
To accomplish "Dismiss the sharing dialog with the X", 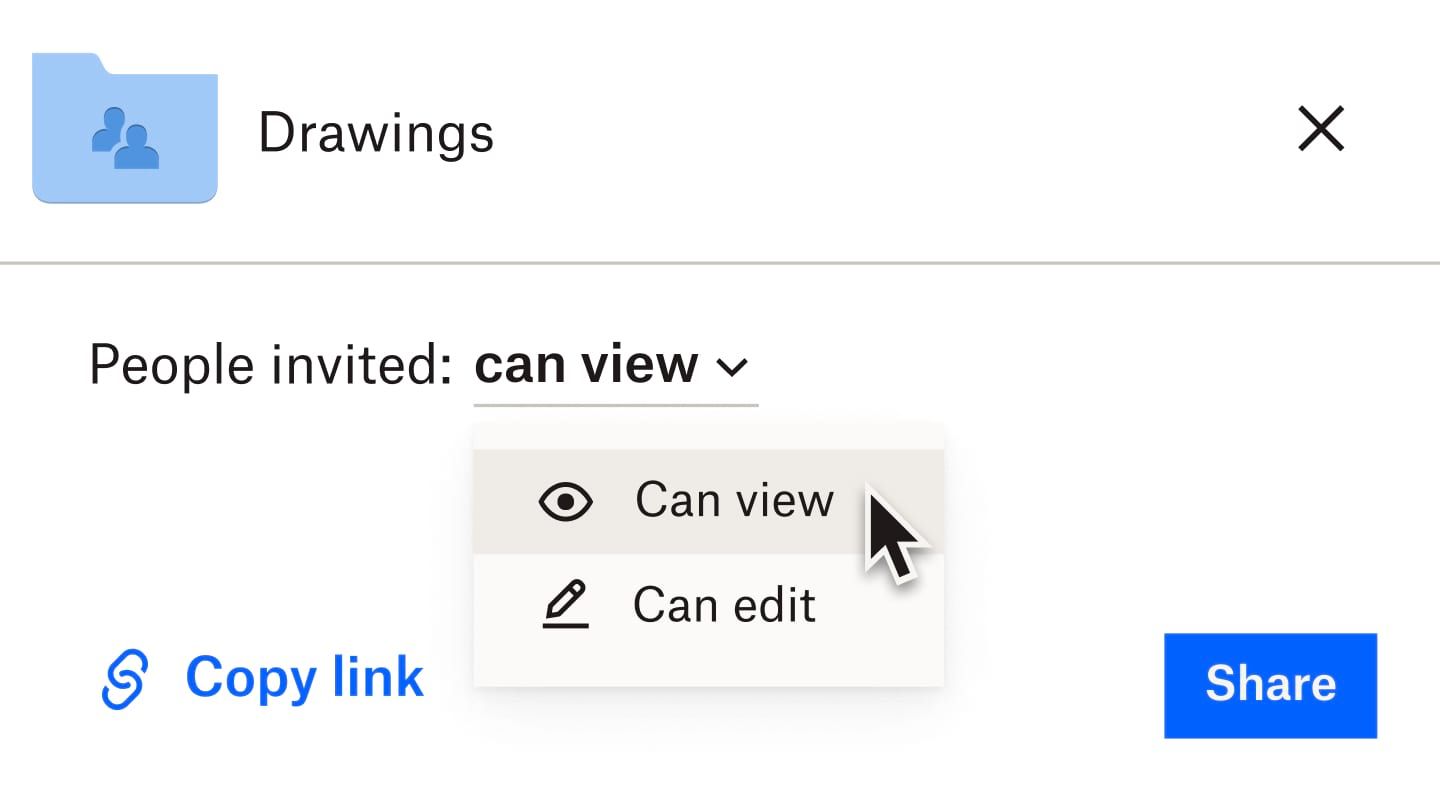I will click(x=1321, y=129).
